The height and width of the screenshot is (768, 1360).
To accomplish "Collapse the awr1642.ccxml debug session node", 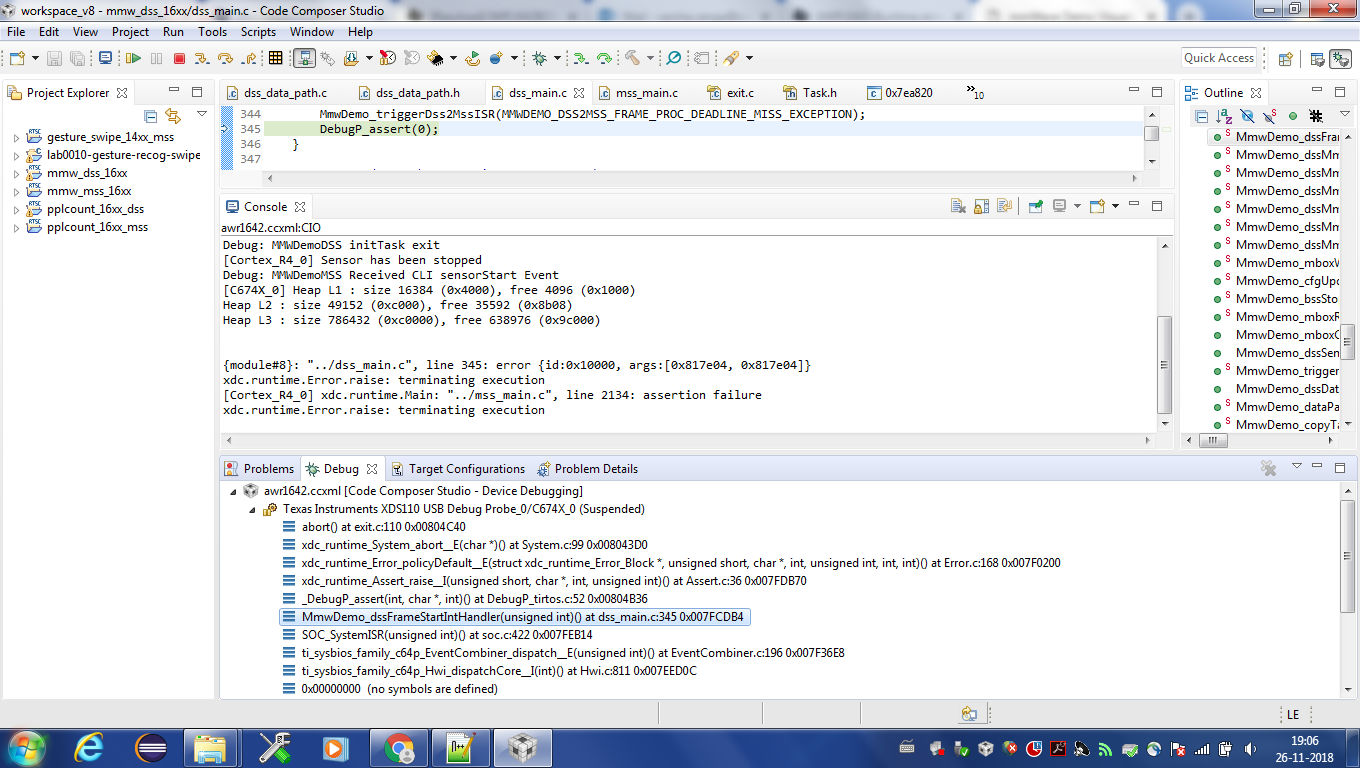I will [x=234, y=491].
